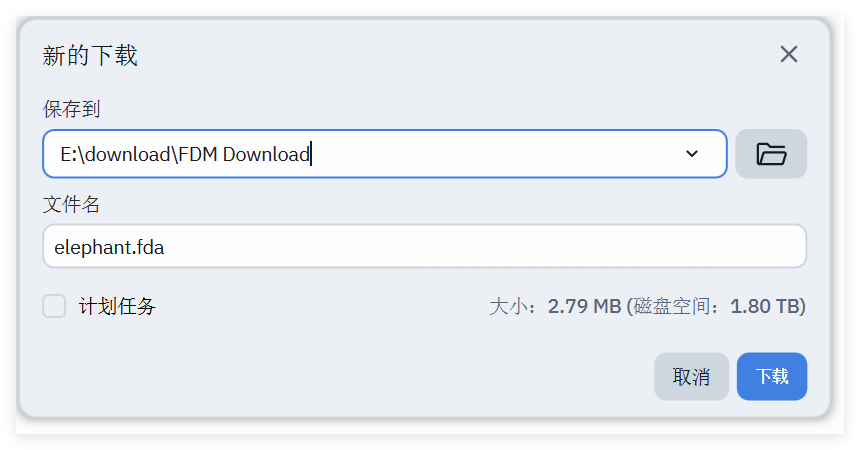Start download with the 下载 button
The height and width of the screenshot is (450, 860).
tap(771, 376)
